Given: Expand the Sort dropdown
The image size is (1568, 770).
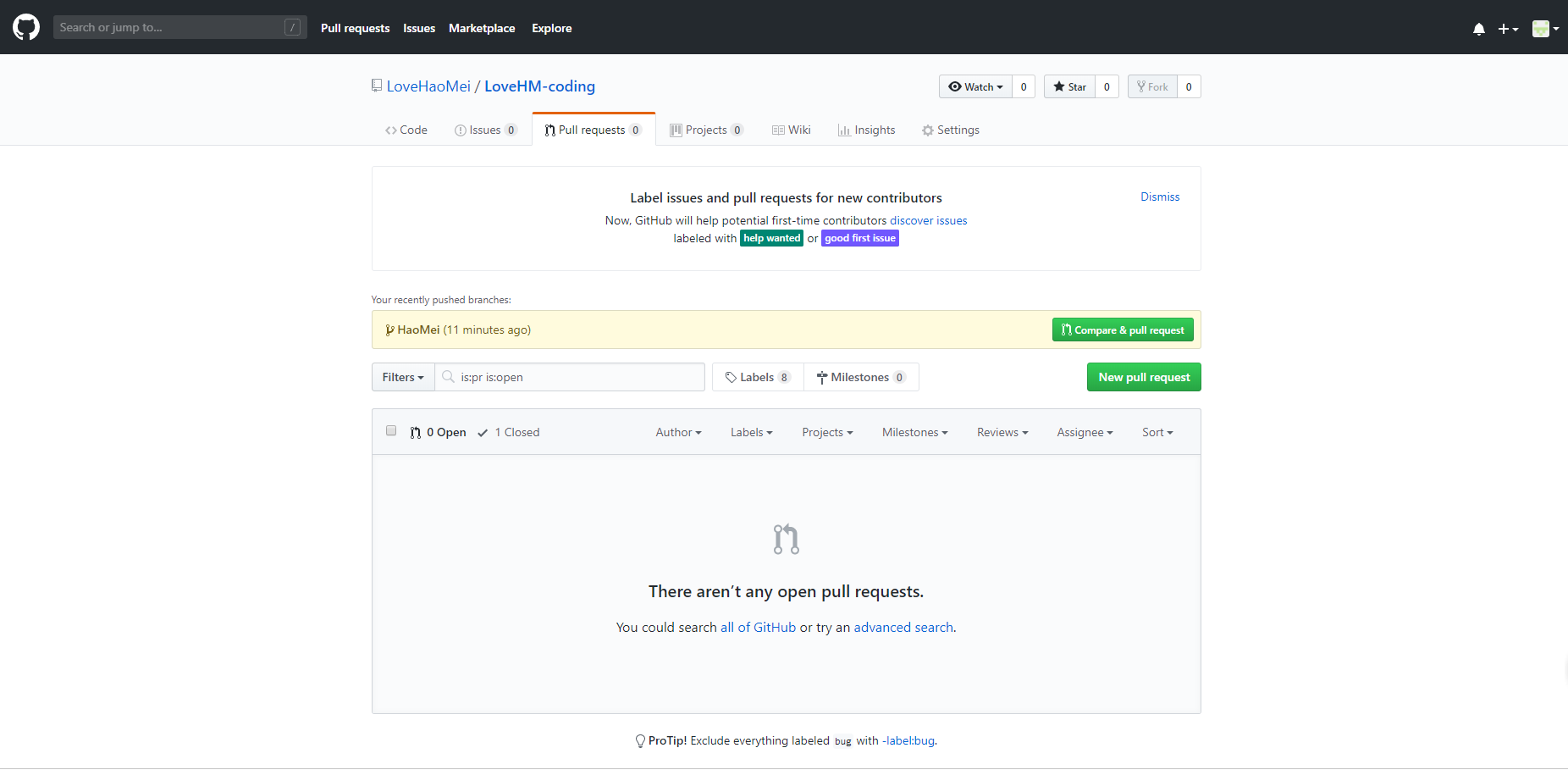Looking at the screenshot, I should [1157, 432].
